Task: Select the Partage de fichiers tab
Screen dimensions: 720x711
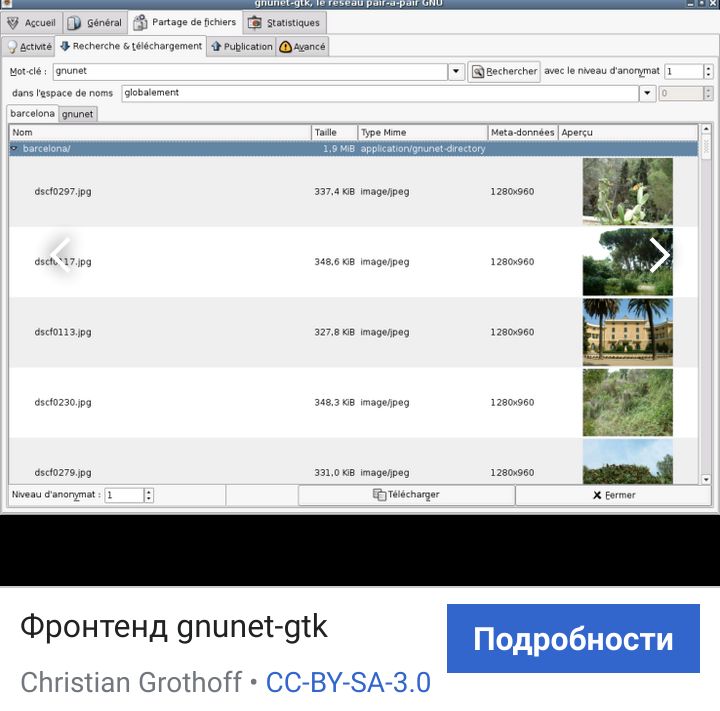Action: [185, 22]
